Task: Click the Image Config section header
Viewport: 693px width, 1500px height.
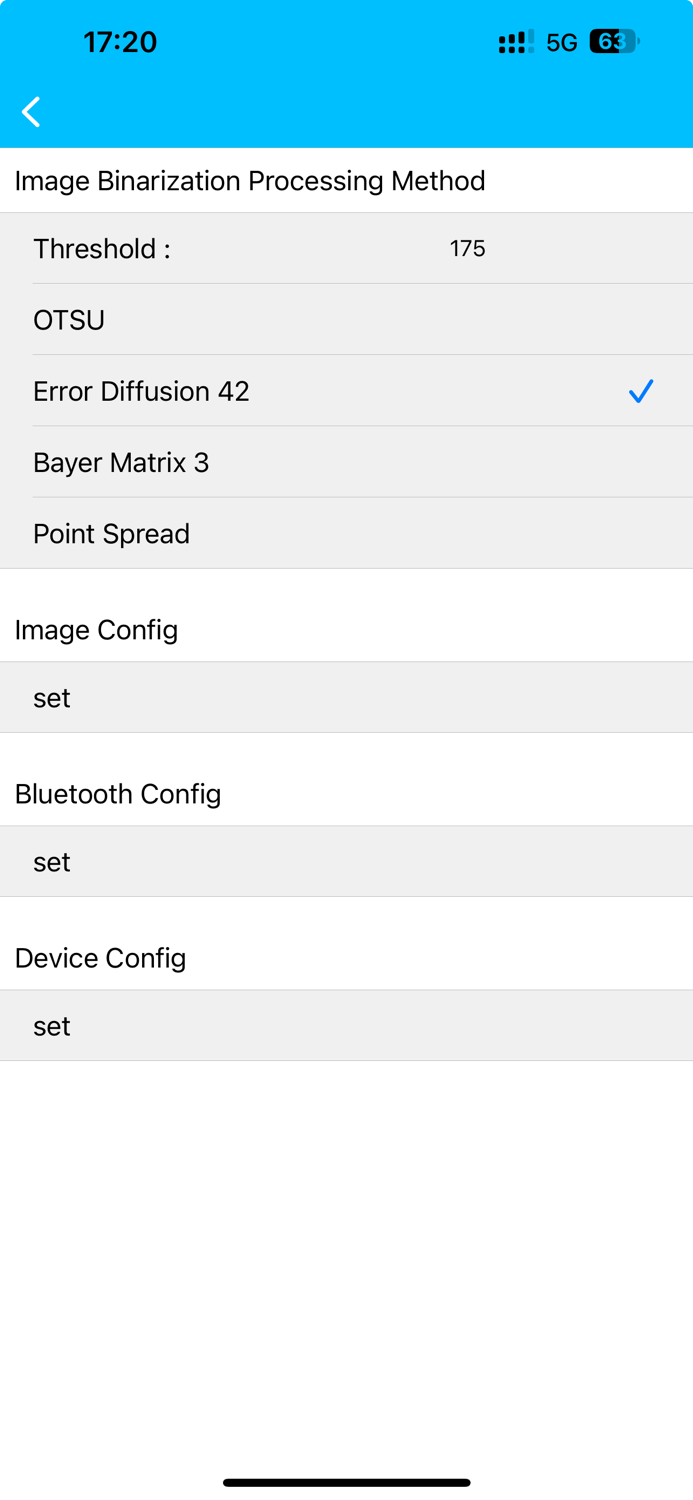Action: [96, 630]
